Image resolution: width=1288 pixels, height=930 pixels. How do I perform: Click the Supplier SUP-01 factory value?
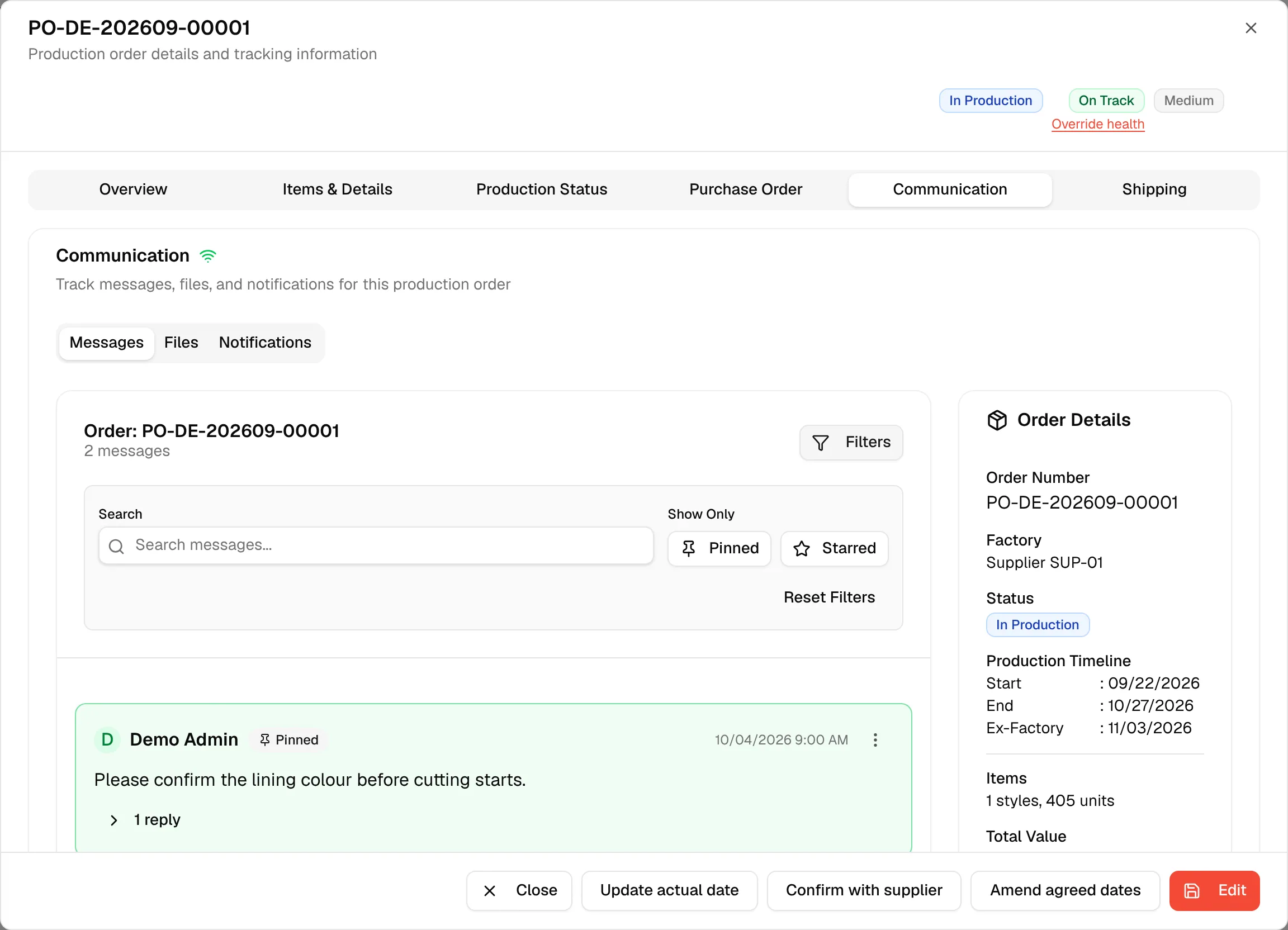pyautogui.click(x=1044, y=563)
